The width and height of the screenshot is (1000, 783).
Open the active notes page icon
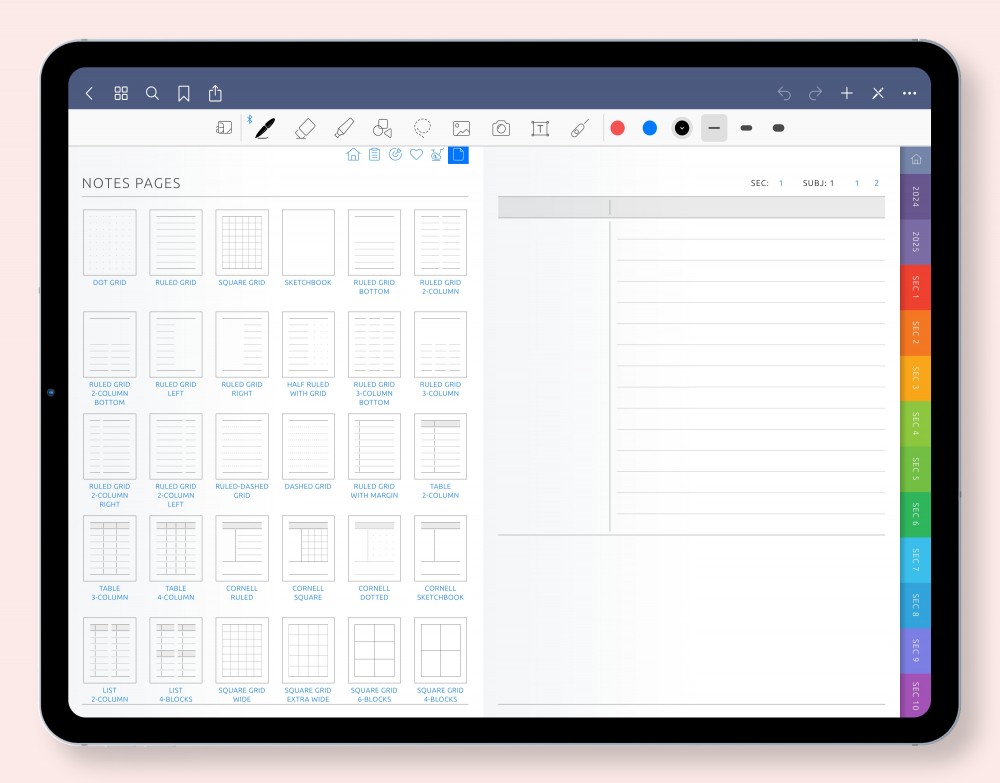459,155
